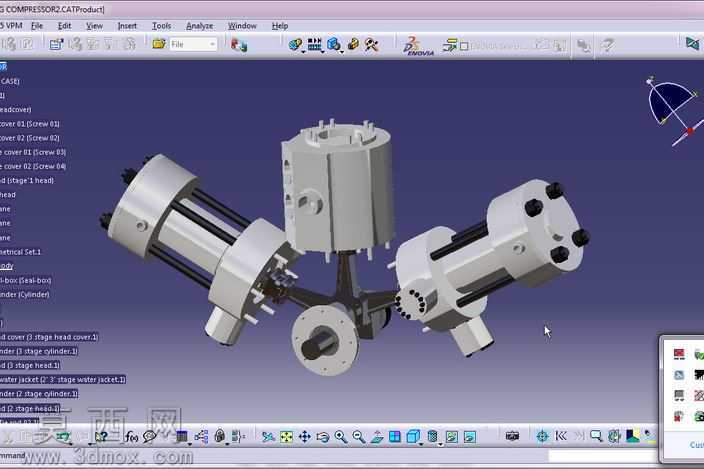Click the blue-green gear assembly icon

pyautogui.click(x=295, y=44)
